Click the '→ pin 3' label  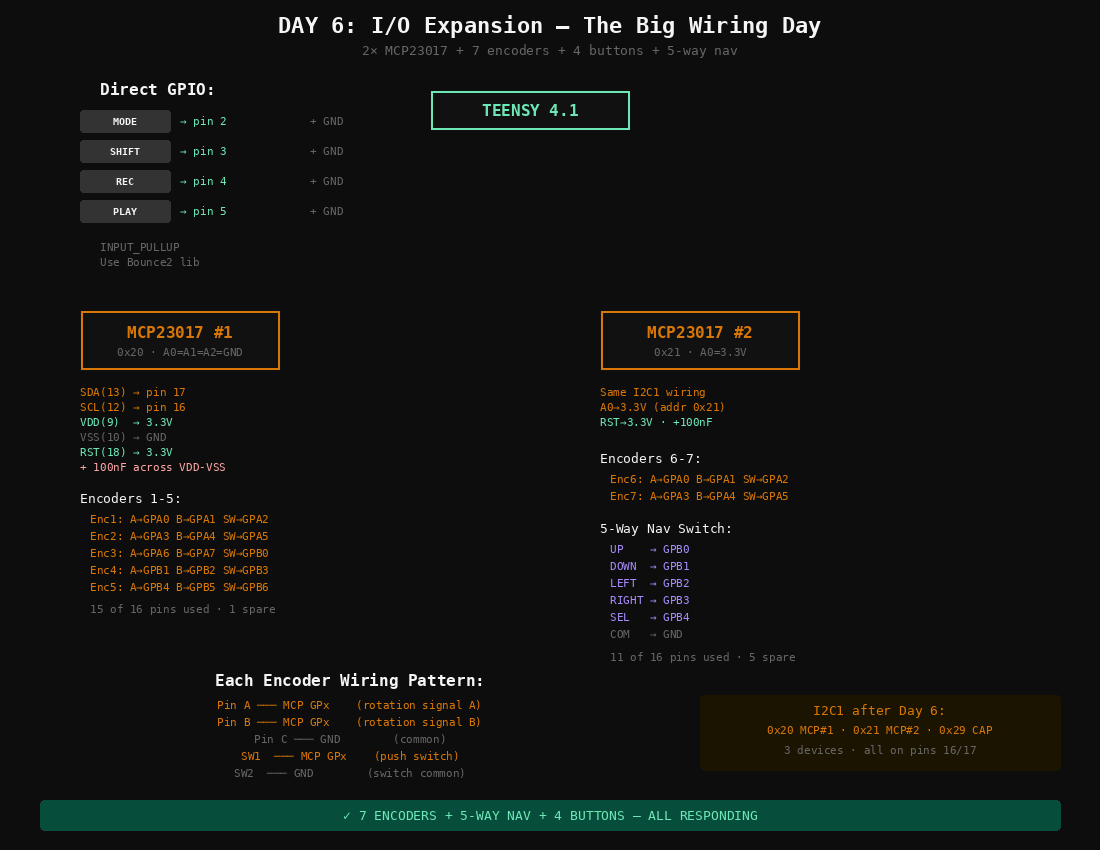(x=203, y=151)
